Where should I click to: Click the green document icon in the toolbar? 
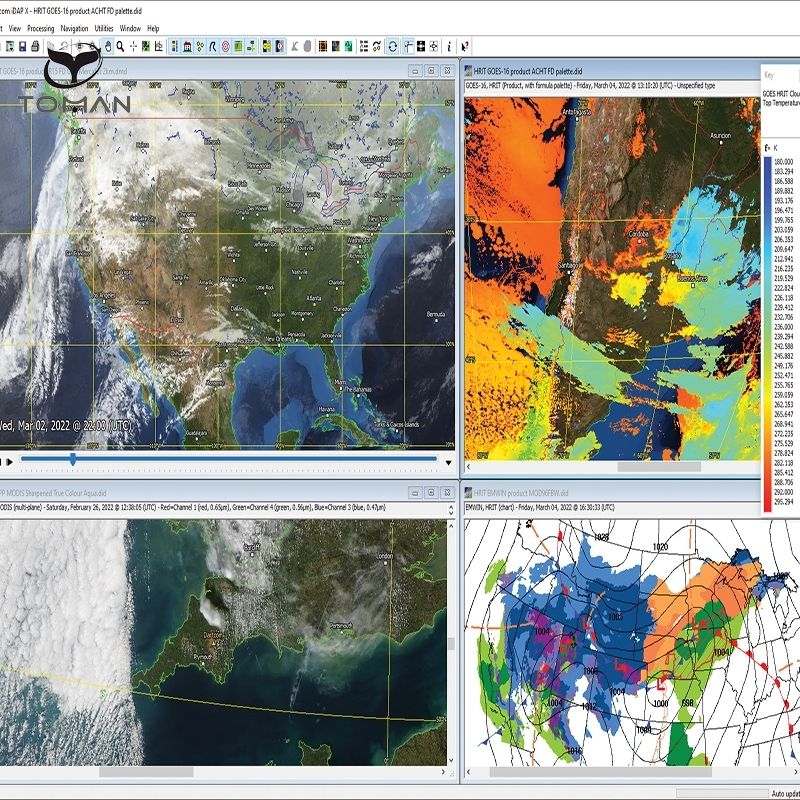pos(348,47)
